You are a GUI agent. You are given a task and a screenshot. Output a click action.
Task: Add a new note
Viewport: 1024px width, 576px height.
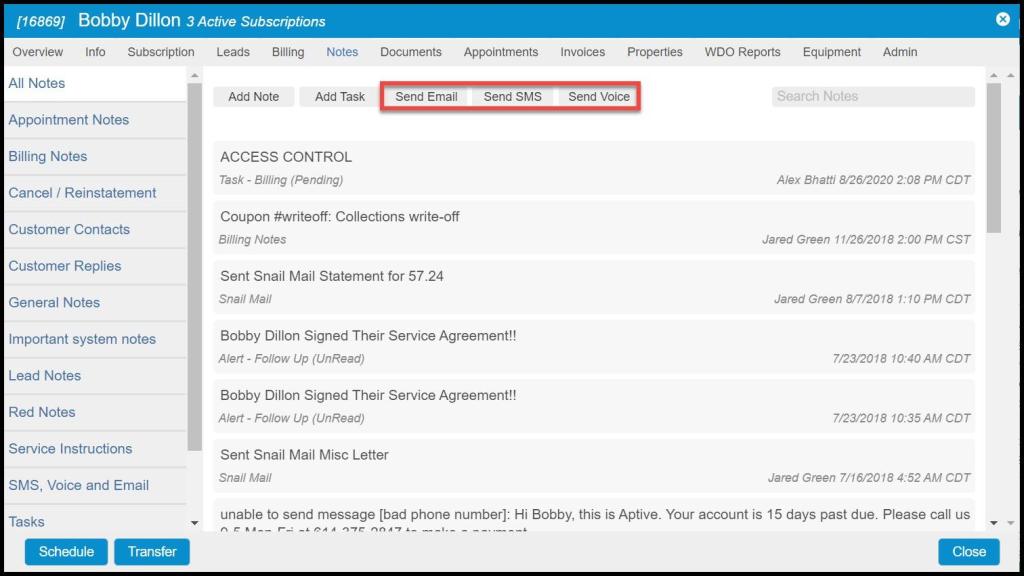tap(253, 97)
